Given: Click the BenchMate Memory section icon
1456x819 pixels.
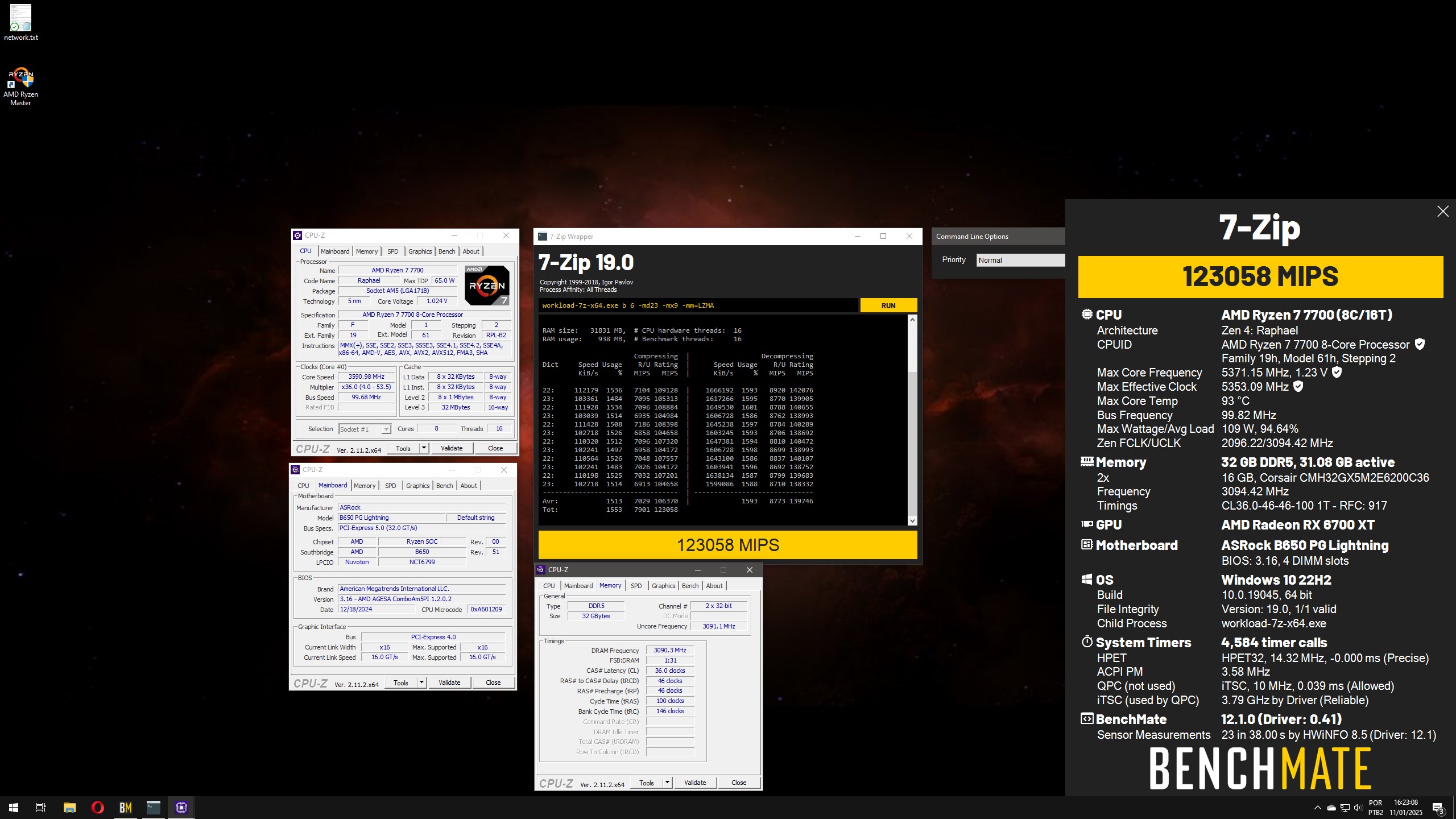Looking at the screenshot, I should pyautogui.click(x=1087, y=461).
